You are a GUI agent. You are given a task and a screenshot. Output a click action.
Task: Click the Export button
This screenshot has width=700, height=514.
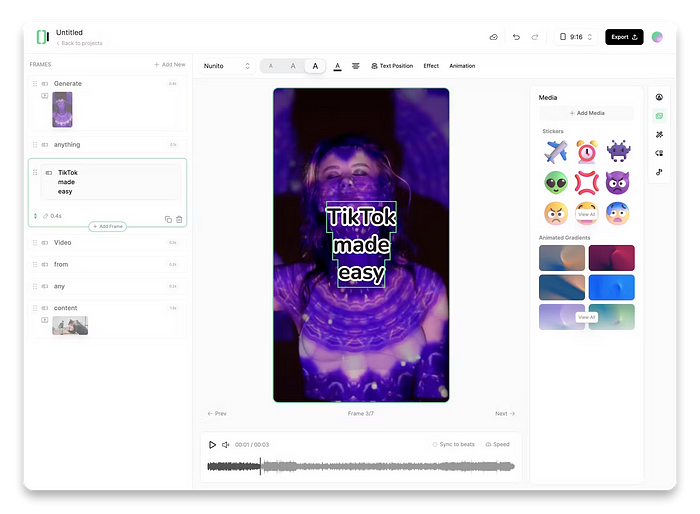[624, 37]
